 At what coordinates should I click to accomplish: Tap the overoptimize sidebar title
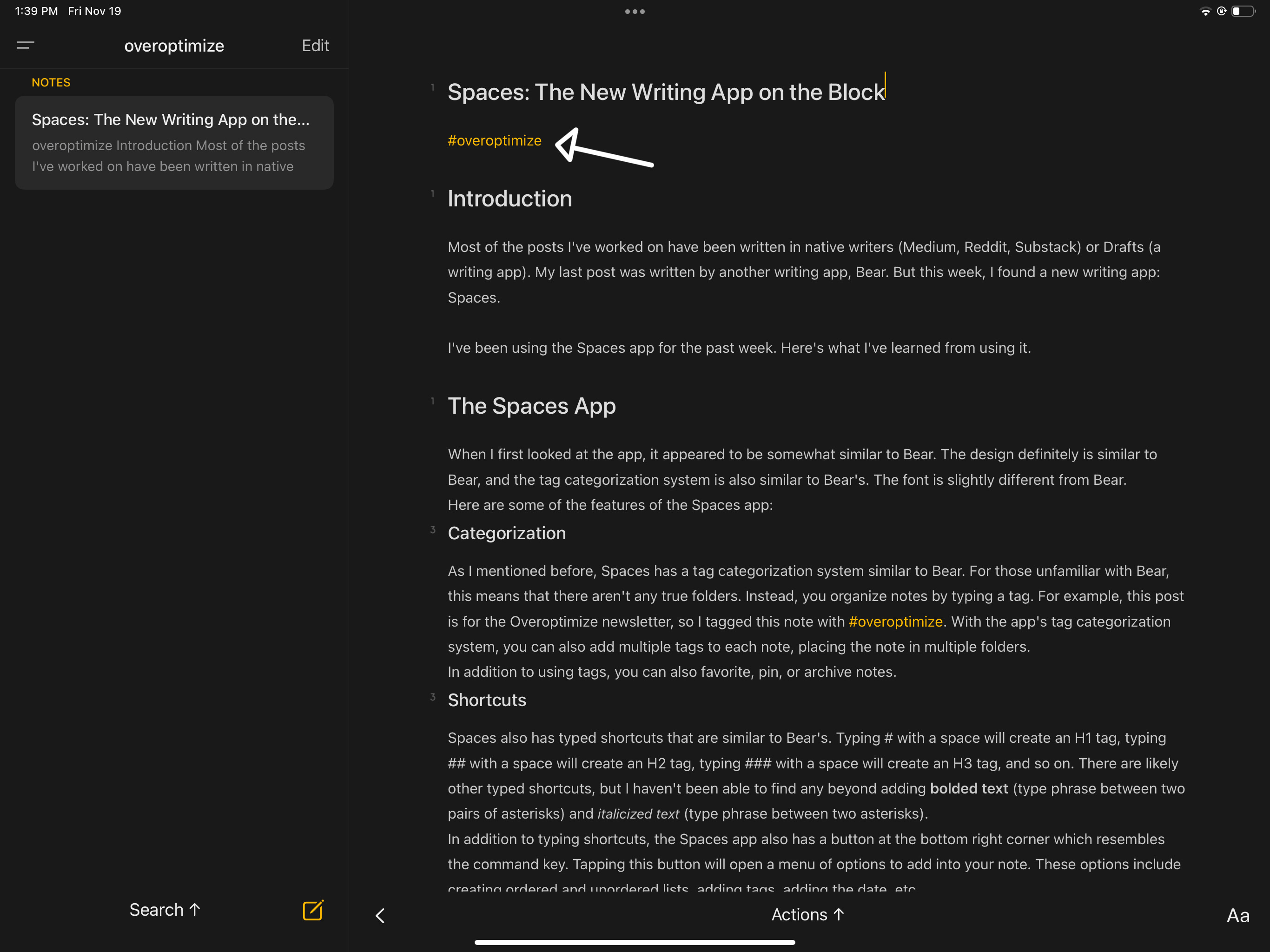point(174,46)
